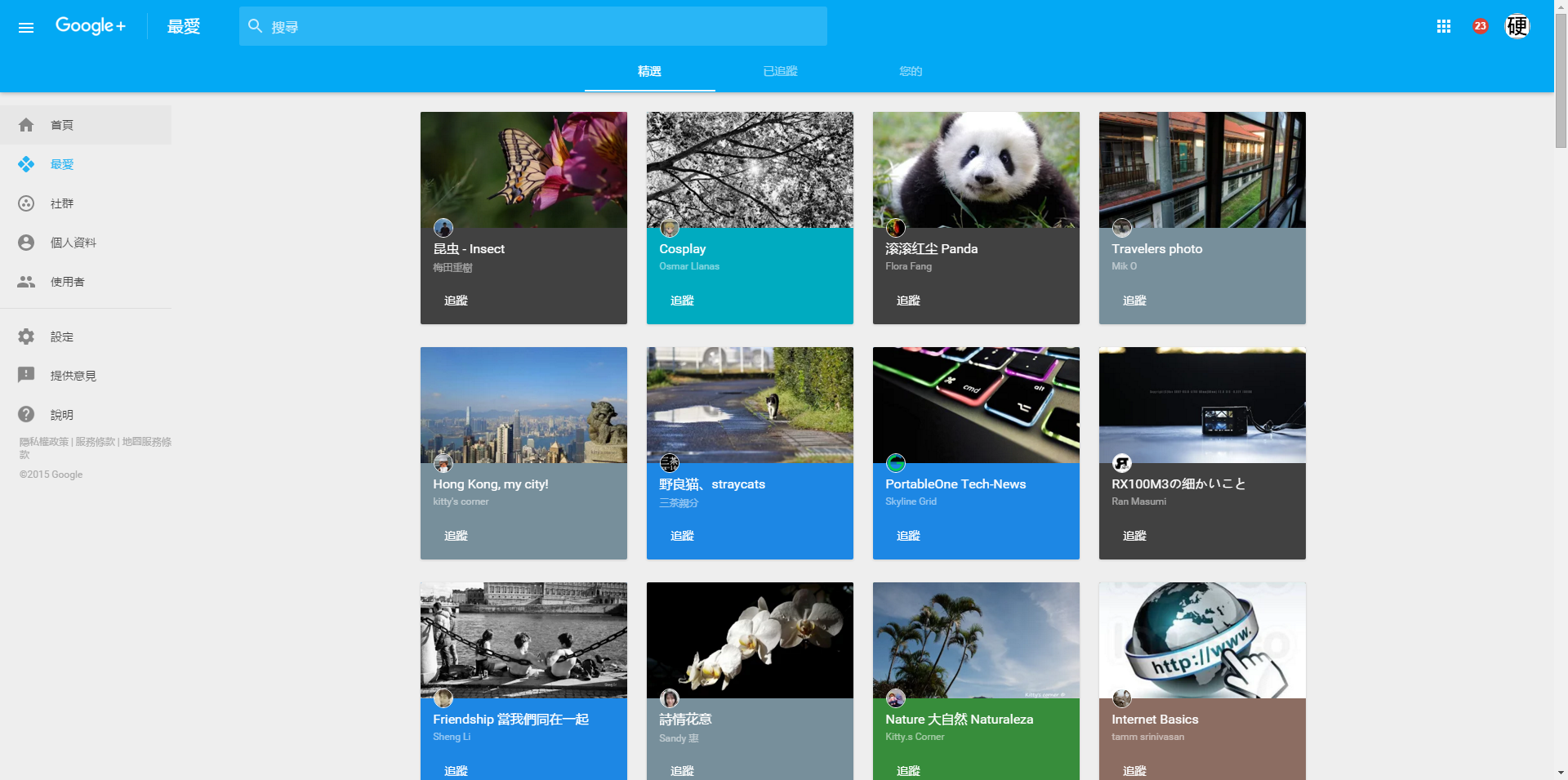This screenshot has width=1568, height=780.
Task: Open settings gear (設定) in sidebar
Action: (26, 337)
